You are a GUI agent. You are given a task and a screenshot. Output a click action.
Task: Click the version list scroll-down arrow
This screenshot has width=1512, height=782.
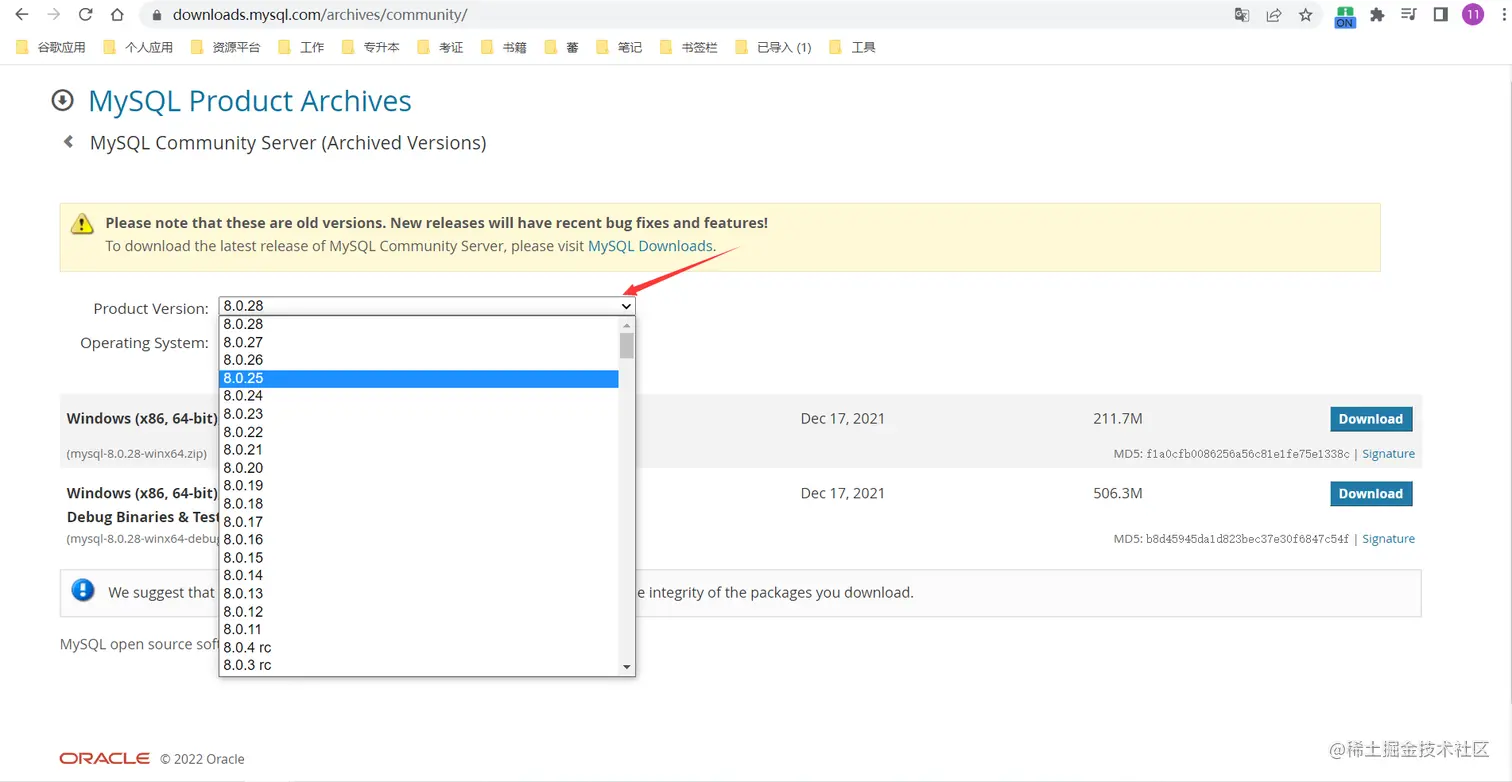click(x=627, y=666)
